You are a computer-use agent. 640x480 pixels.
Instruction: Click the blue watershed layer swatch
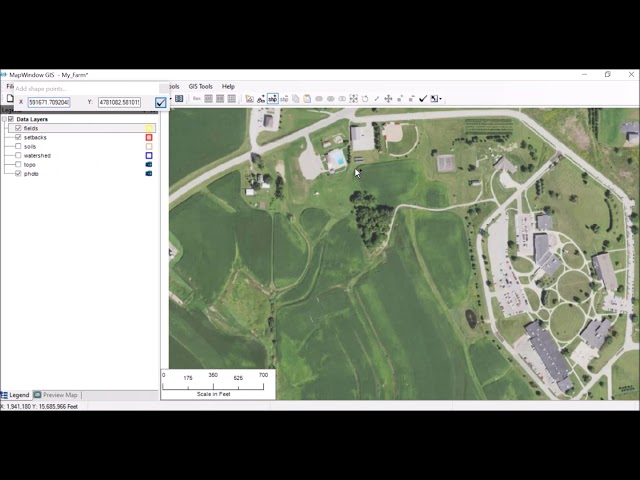coord(149,156)
